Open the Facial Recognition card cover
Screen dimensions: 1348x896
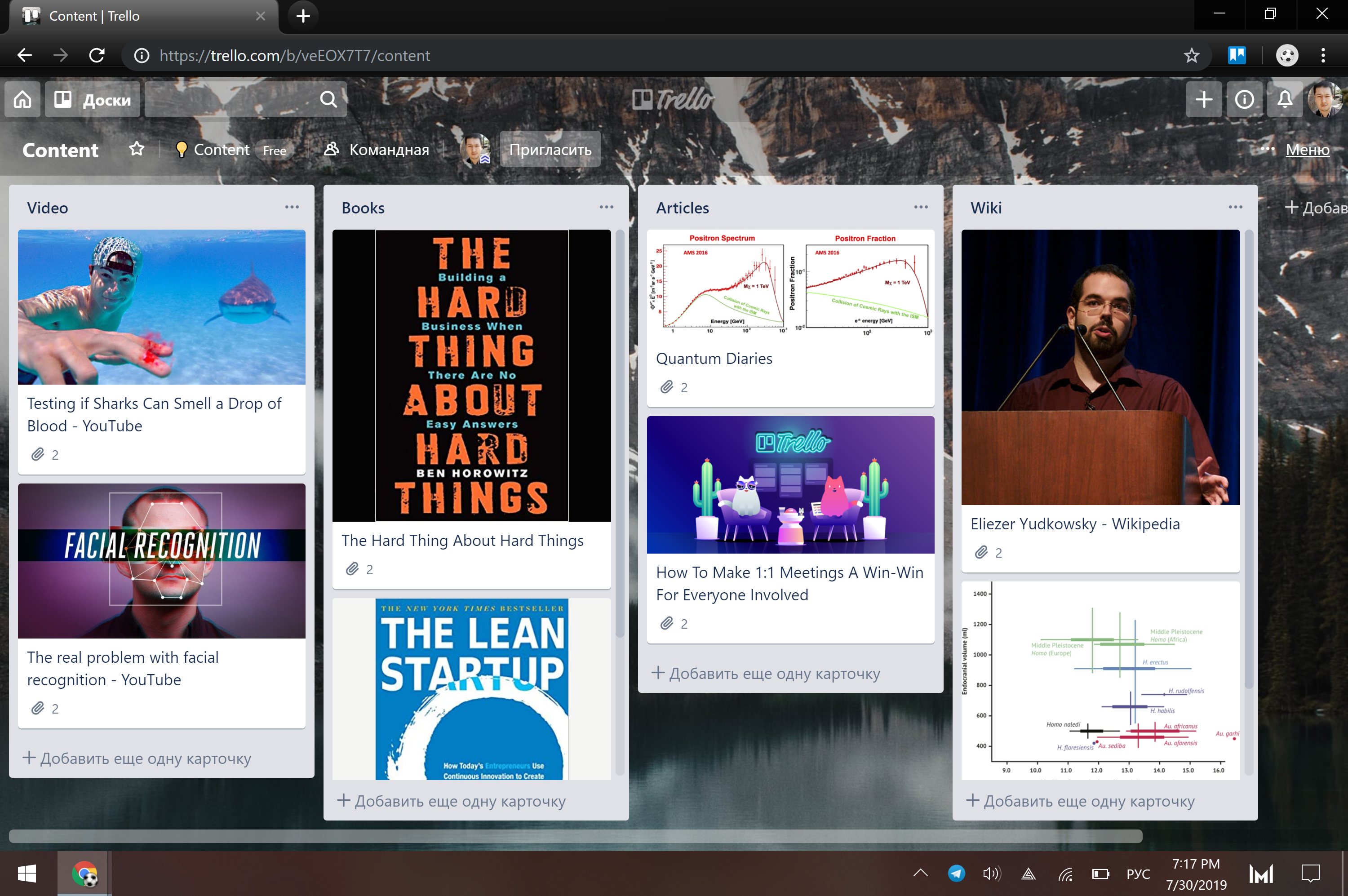[x=162, y=561]
